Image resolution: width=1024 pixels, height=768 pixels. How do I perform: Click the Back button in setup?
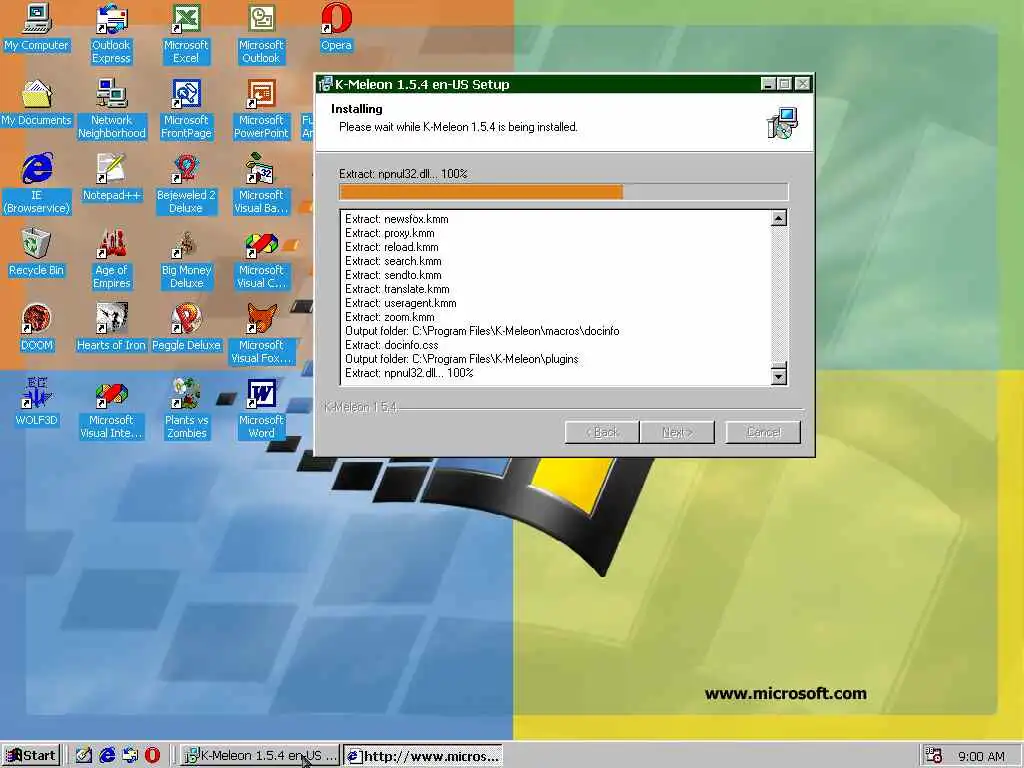pos(601,432)
